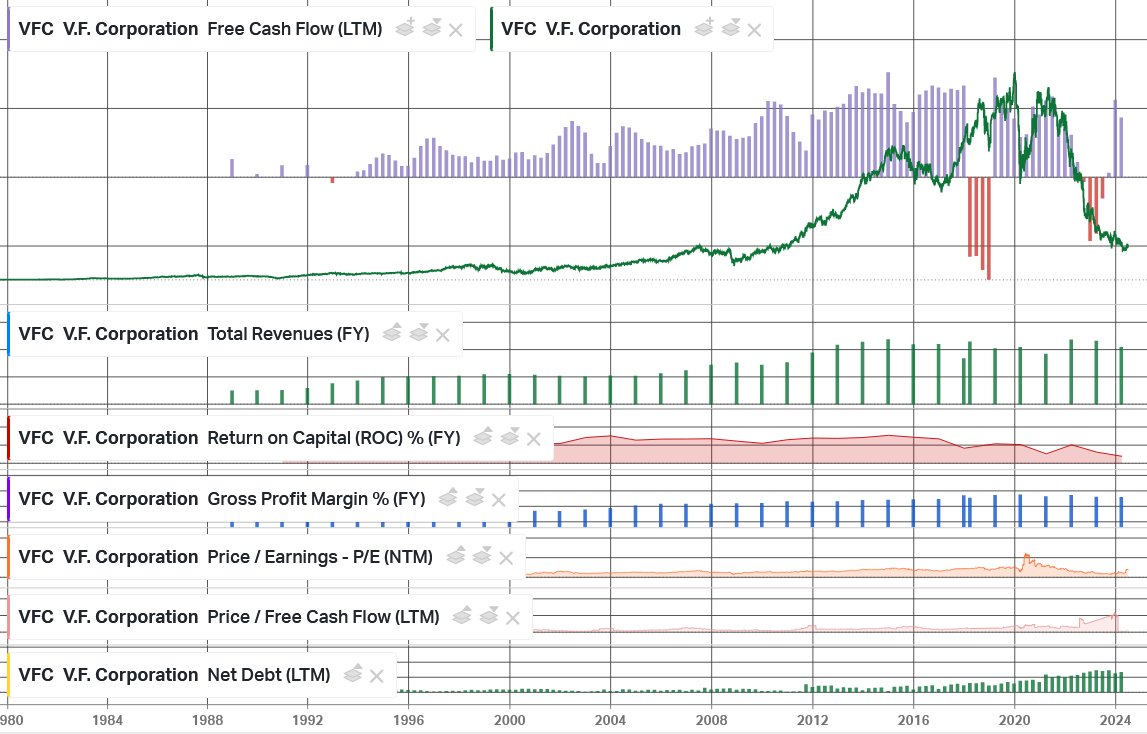This screenshot has width=1147, height=734.
Task: Move the Total Revenues (FY) pane down
Action: 418,333
